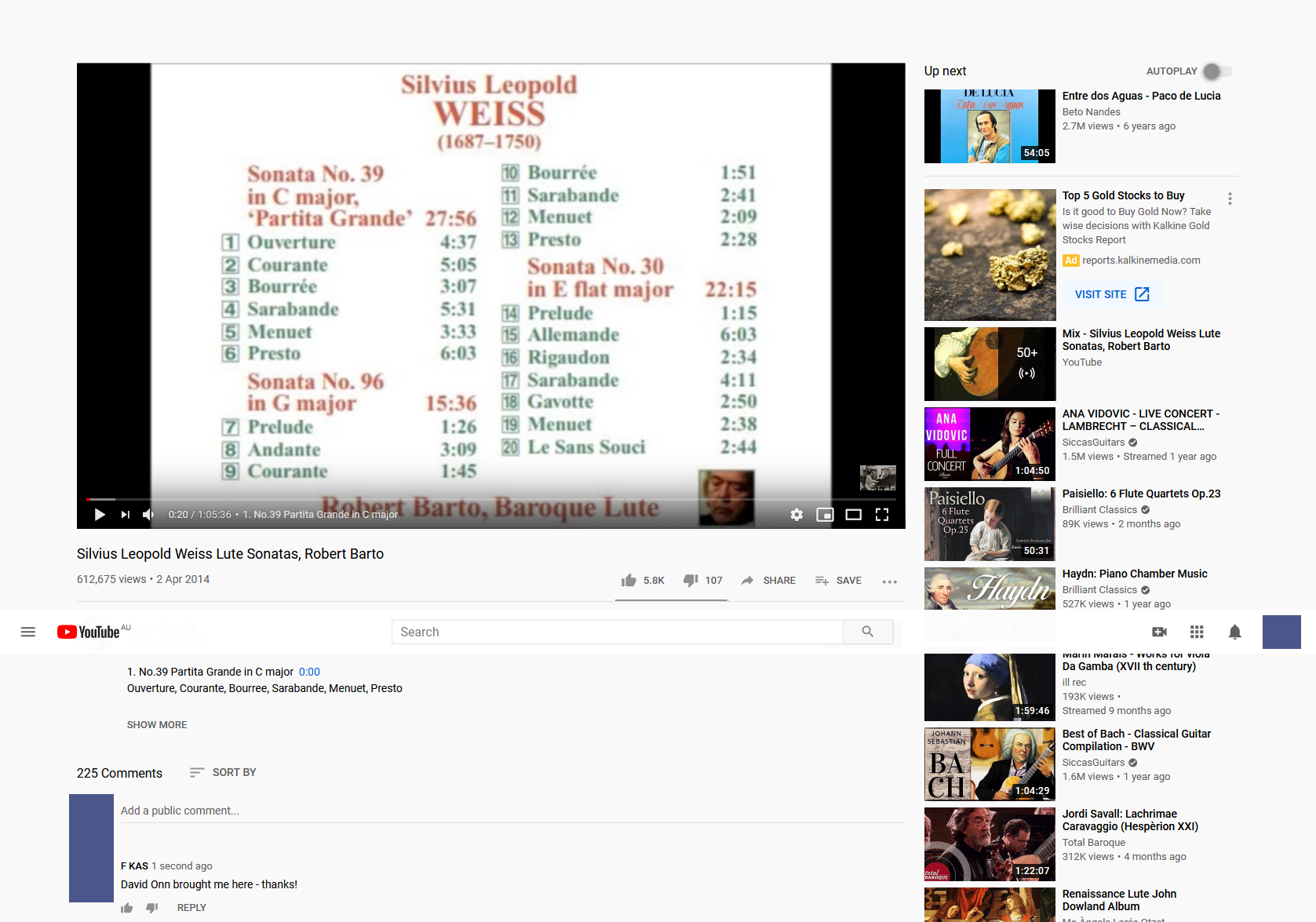The image size is (1316, 922).
Task: Open notifications bell
Action: coord(1234,632)
